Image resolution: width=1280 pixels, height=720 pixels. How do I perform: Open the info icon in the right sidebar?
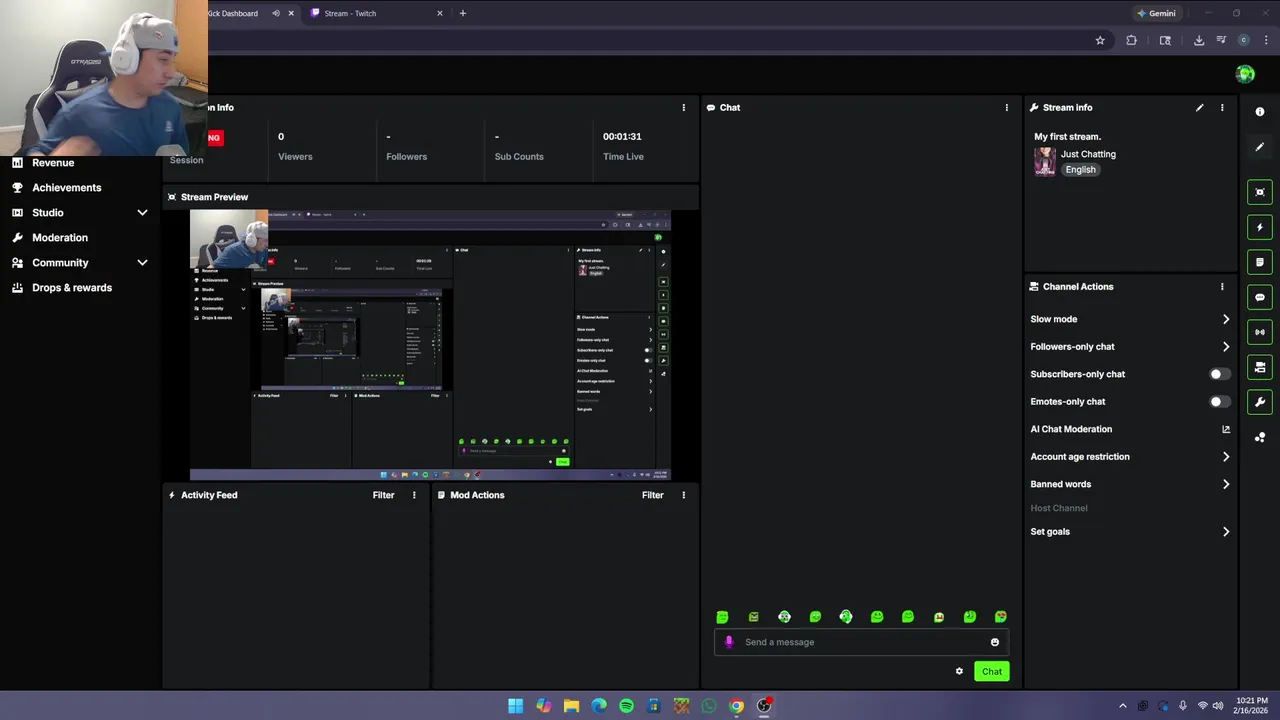point(1260,112)
